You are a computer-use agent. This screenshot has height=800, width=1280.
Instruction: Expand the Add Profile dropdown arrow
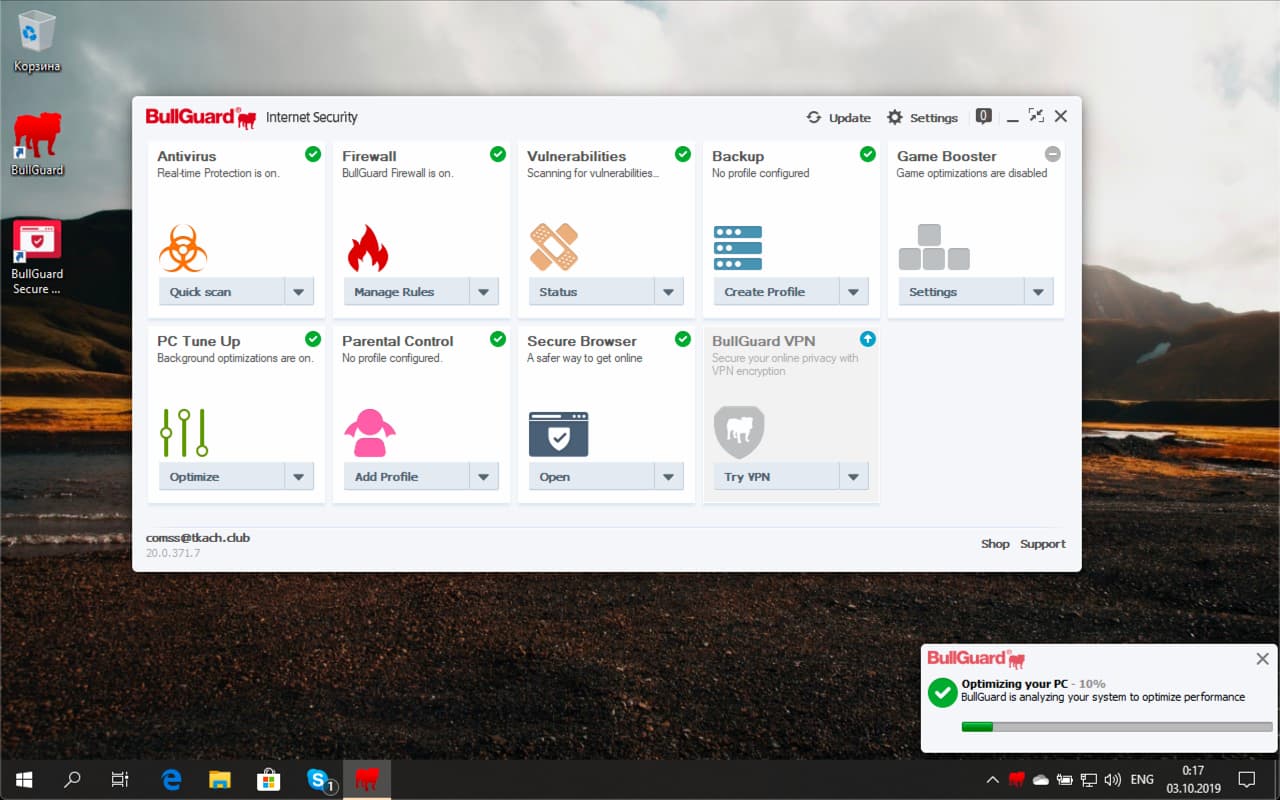484,477
